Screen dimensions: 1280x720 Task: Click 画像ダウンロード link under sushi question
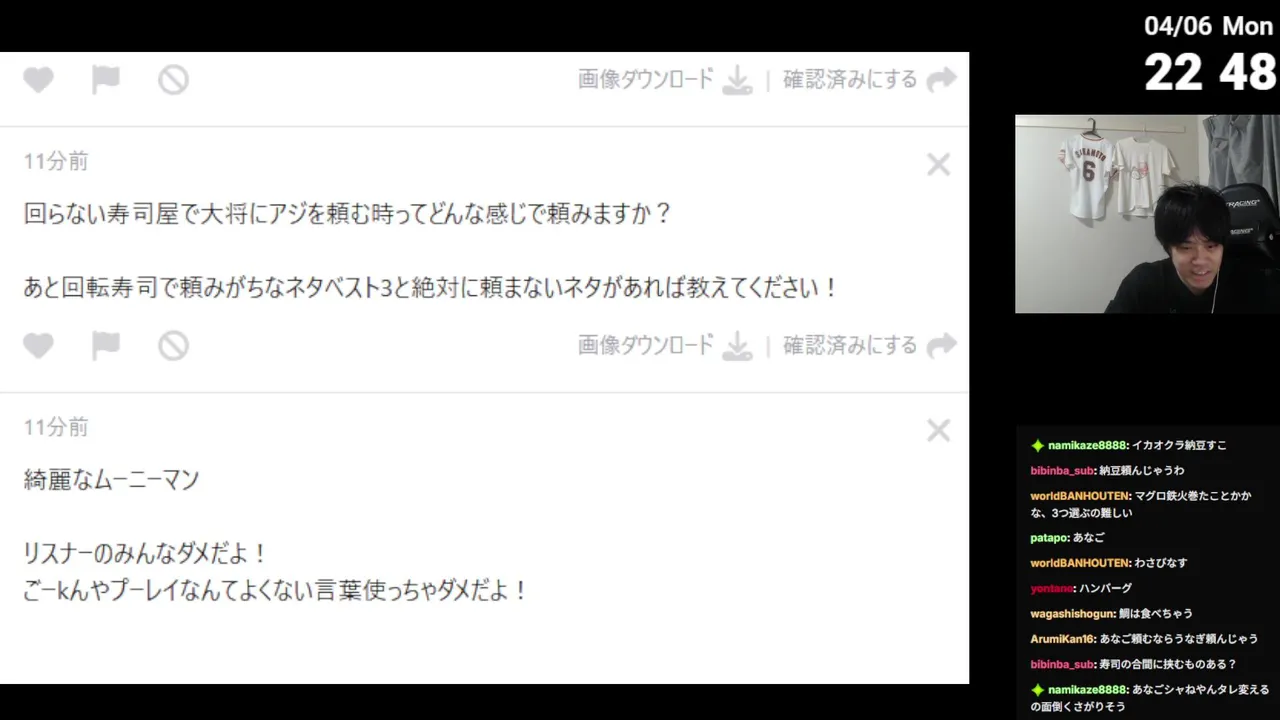tap(646, 346)
